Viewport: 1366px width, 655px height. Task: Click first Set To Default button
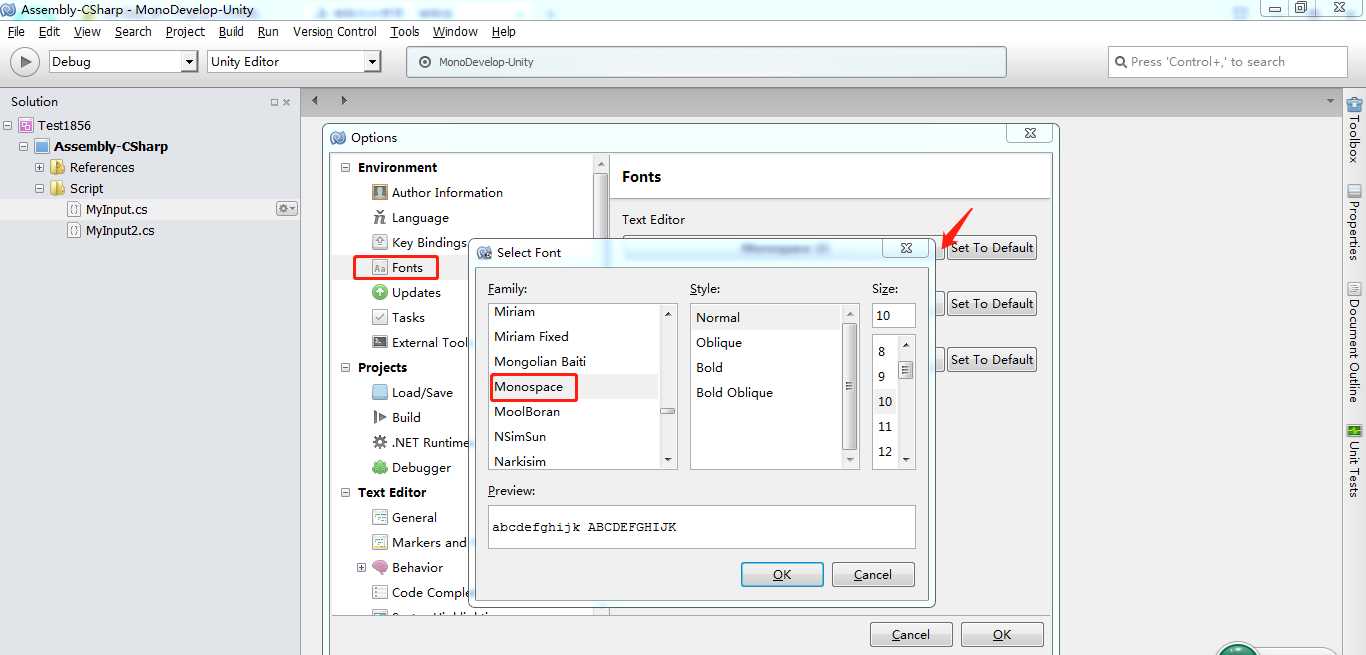coord(991,247)
